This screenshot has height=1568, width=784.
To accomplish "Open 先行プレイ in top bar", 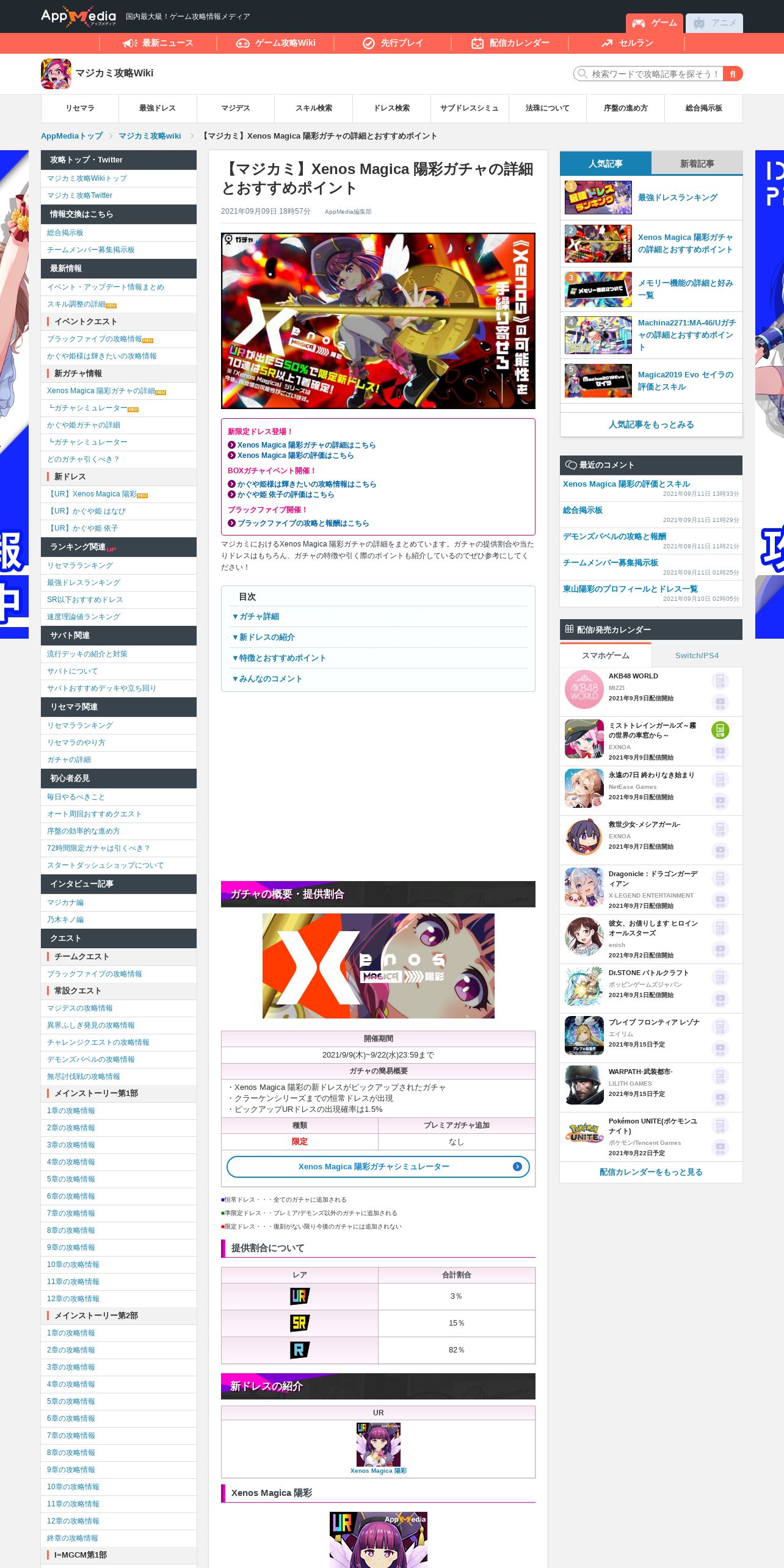I will [393, 43].
